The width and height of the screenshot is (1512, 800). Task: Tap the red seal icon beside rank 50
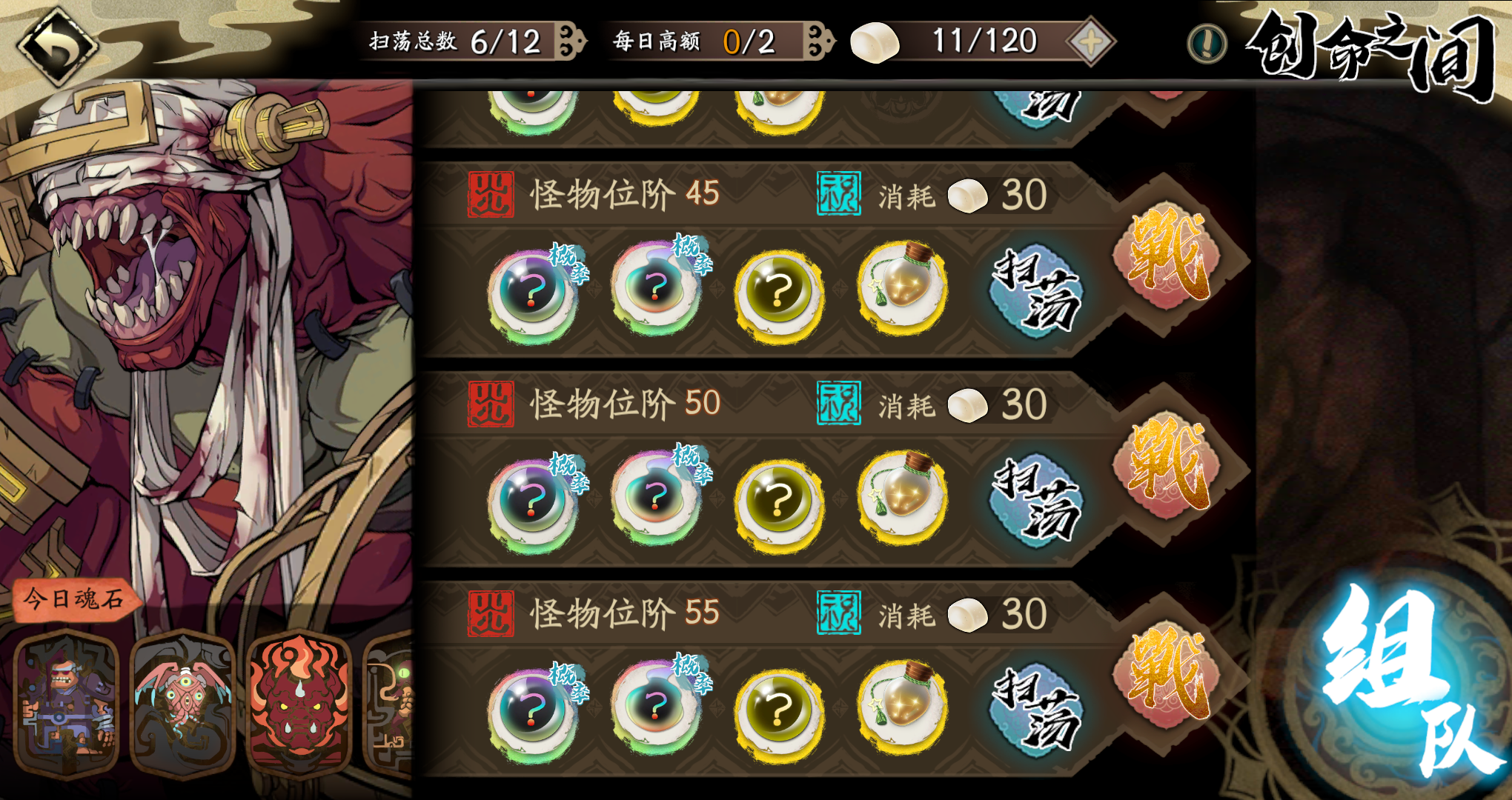pyautogui.click(x=491, y=404)
